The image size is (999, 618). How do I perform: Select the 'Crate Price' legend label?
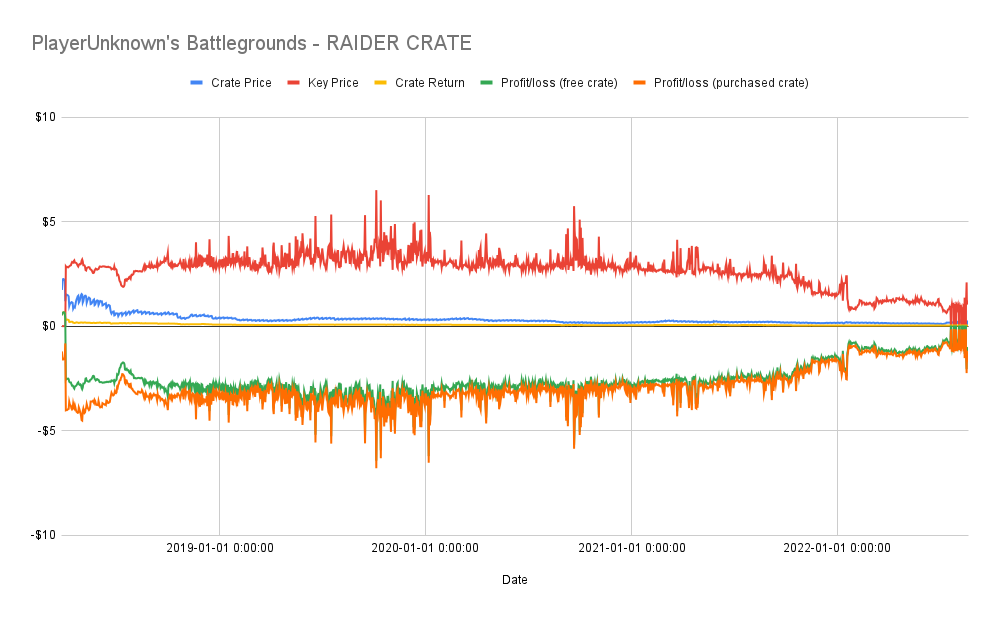point(241,83)
